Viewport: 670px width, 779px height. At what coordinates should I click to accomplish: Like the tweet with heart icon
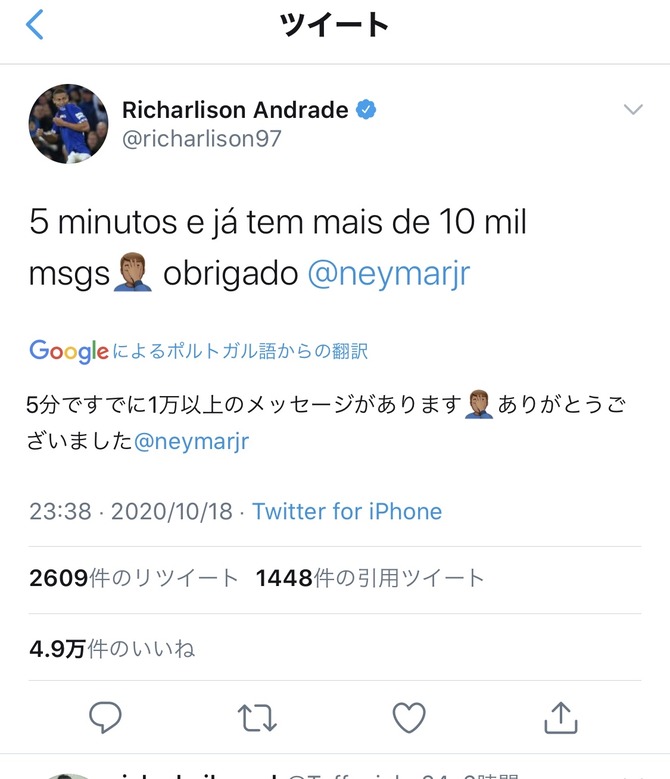pos(409,717)
